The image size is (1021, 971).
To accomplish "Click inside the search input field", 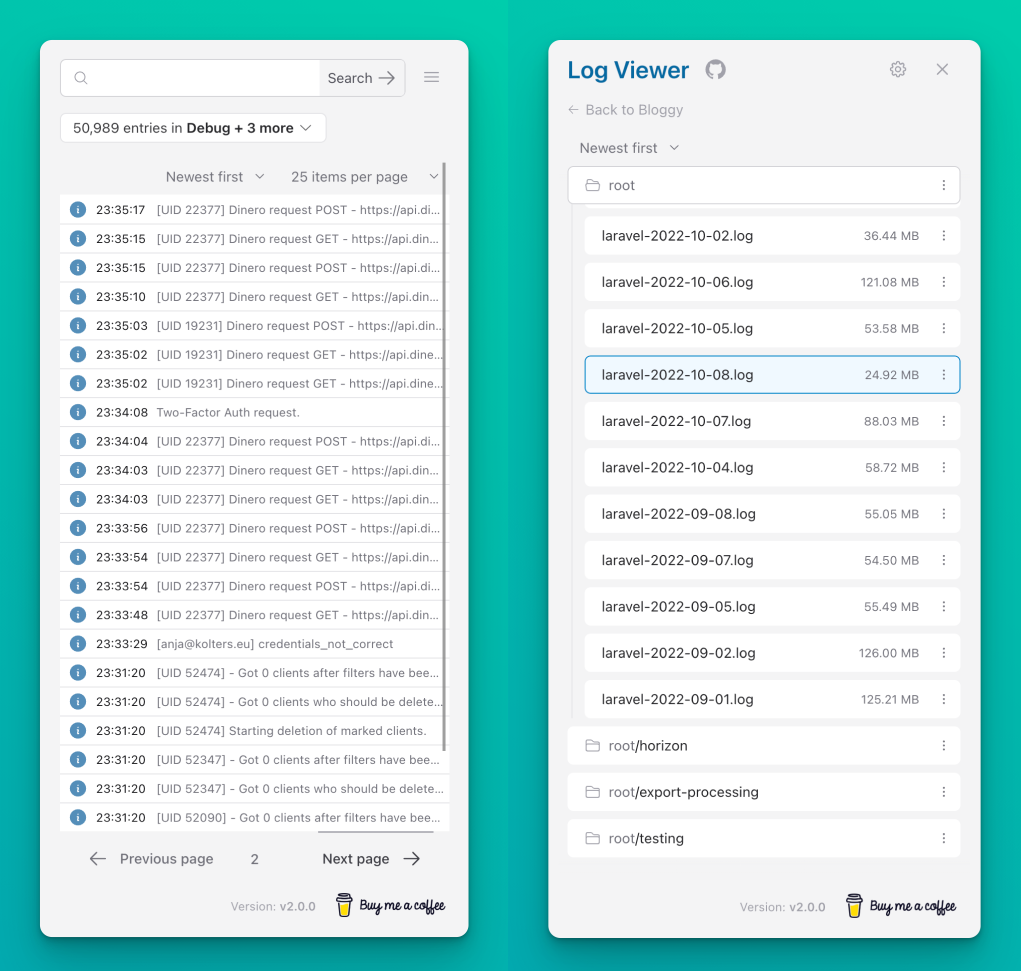I will (x=200, y=77).
